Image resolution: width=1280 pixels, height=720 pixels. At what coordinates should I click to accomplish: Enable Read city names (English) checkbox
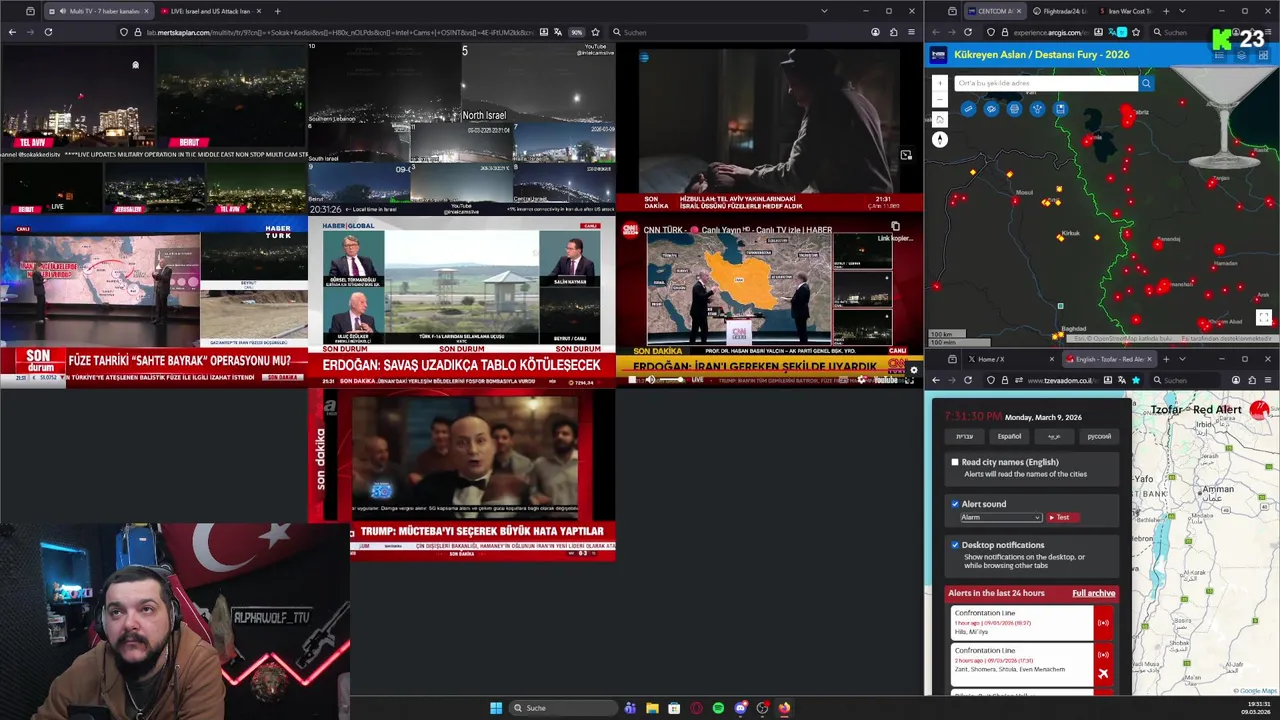click(955, 462)
